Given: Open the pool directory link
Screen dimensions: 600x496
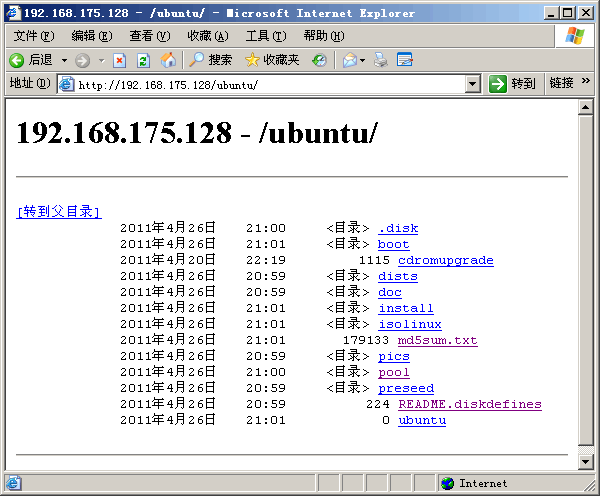Looking at the screenshot, I should [x=394, y=372].
